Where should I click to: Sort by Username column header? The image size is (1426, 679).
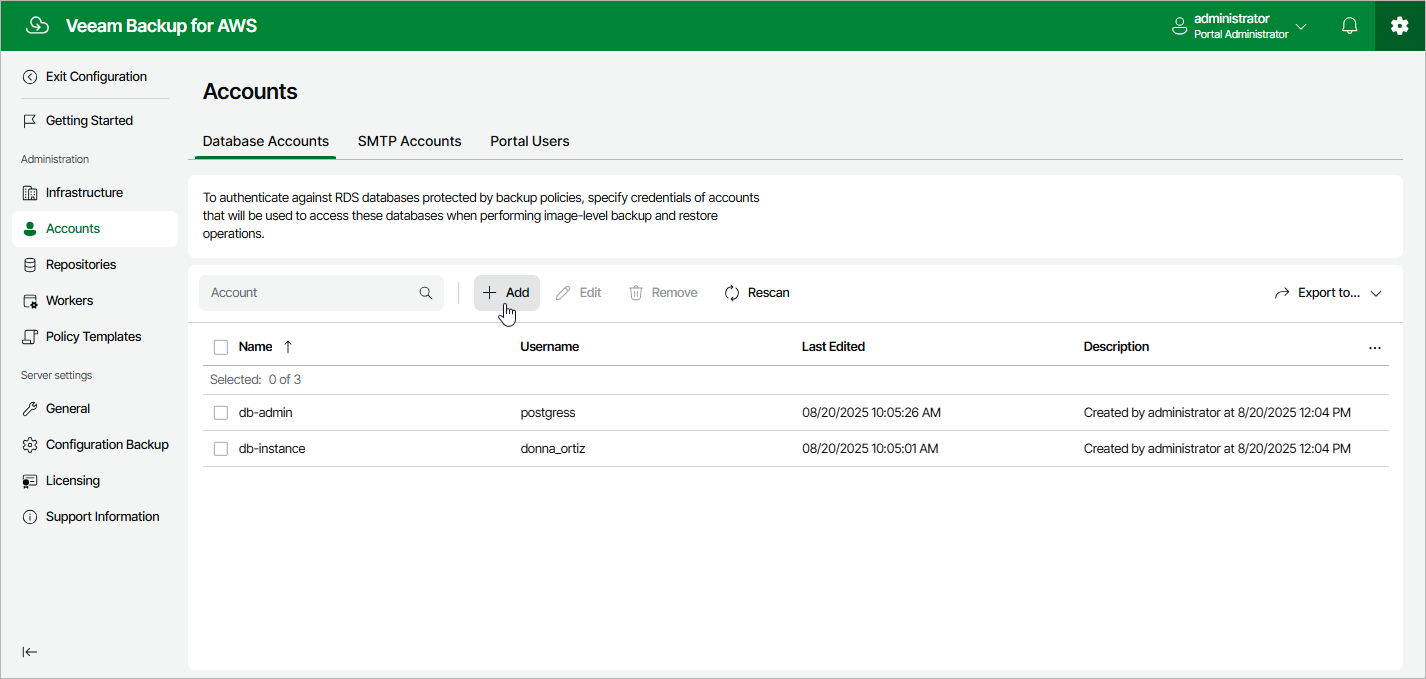550,347
